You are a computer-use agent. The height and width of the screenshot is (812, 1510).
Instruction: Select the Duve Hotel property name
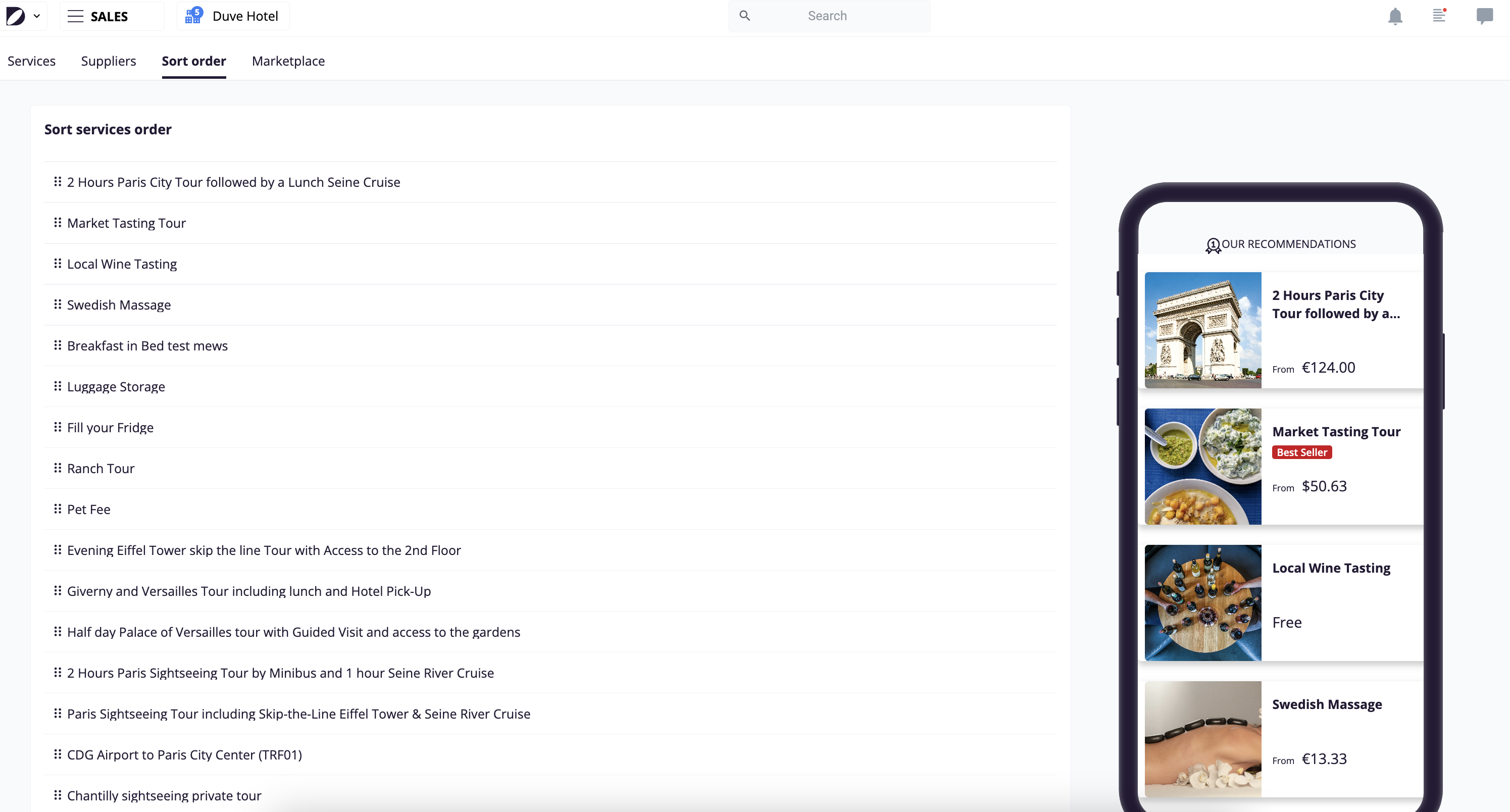point(245,16)
